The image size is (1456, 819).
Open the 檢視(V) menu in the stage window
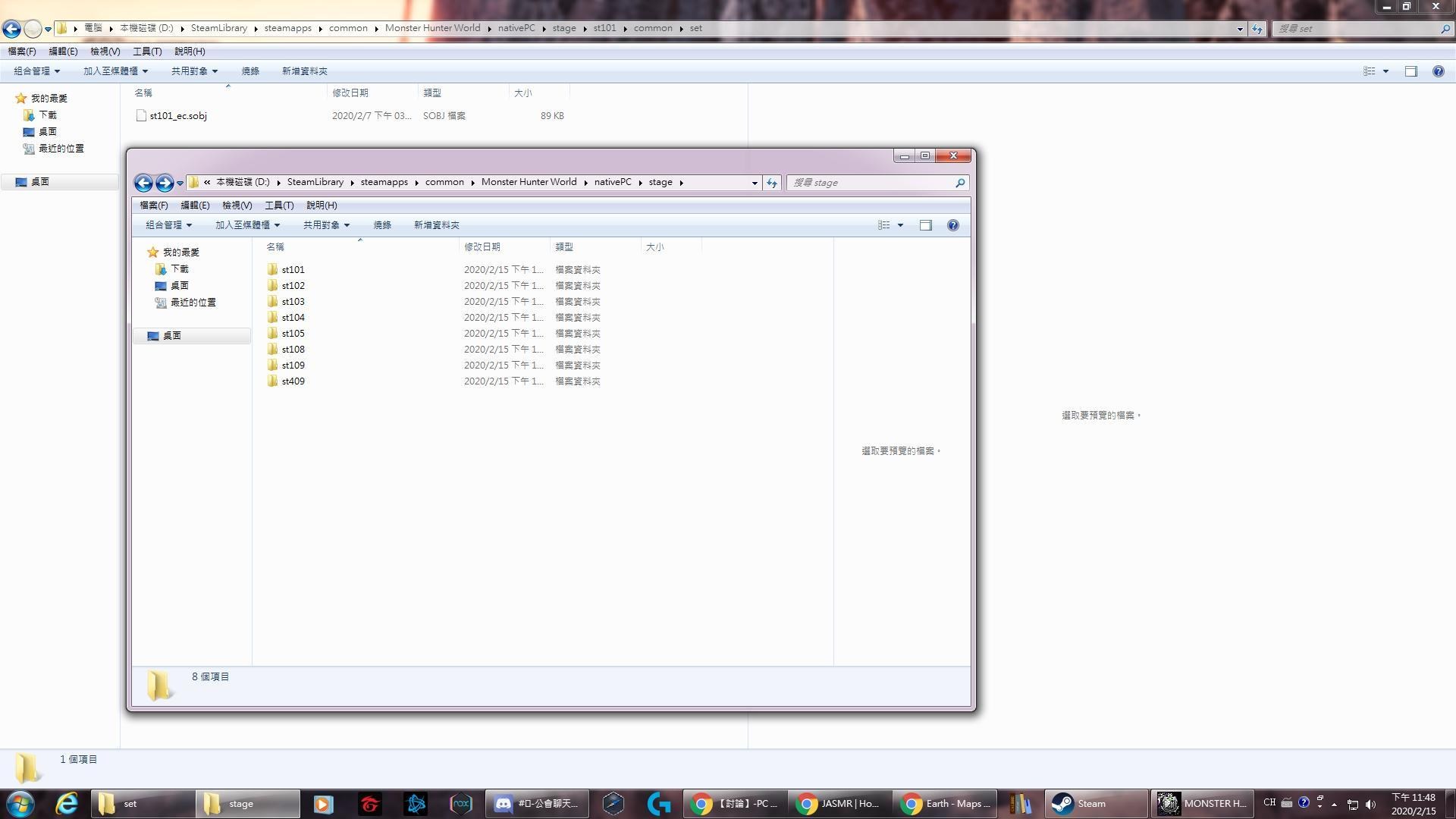(237, 206)
